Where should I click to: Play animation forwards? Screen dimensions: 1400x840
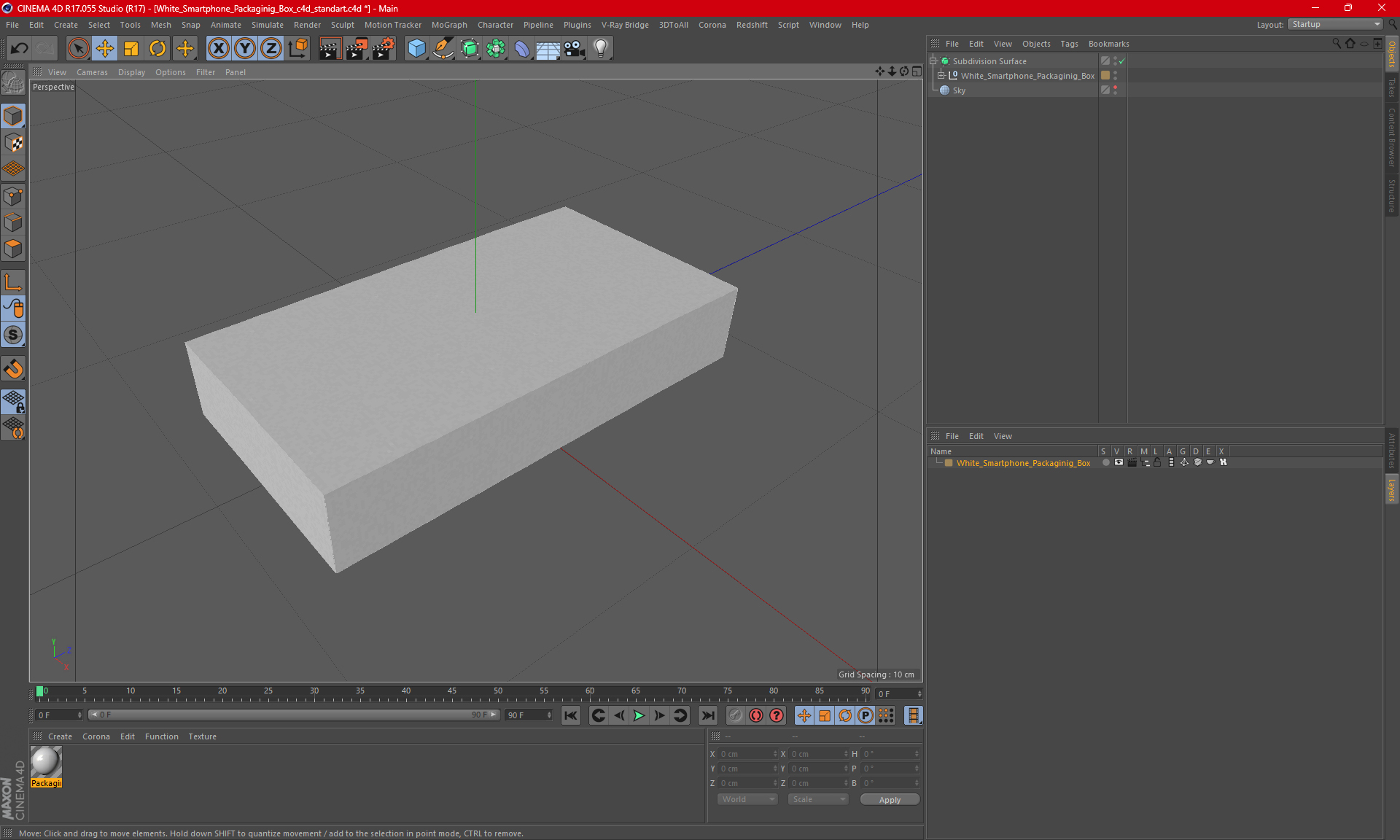tap(639, 715)
